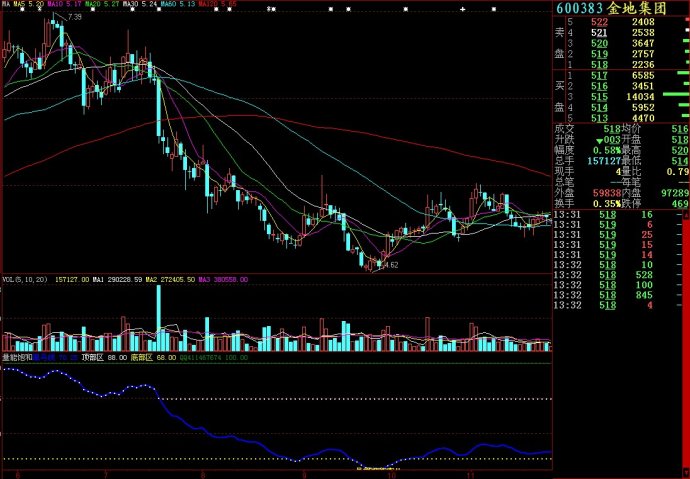Click the 4.62 low price marker

(x=390, y=265)
